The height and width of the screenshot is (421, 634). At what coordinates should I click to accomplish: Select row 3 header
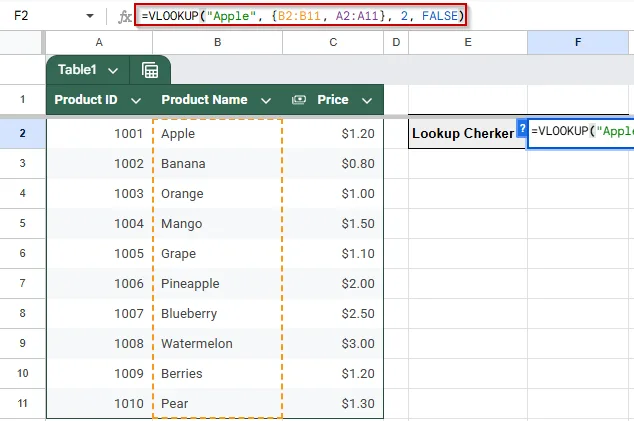click(23, 163)
